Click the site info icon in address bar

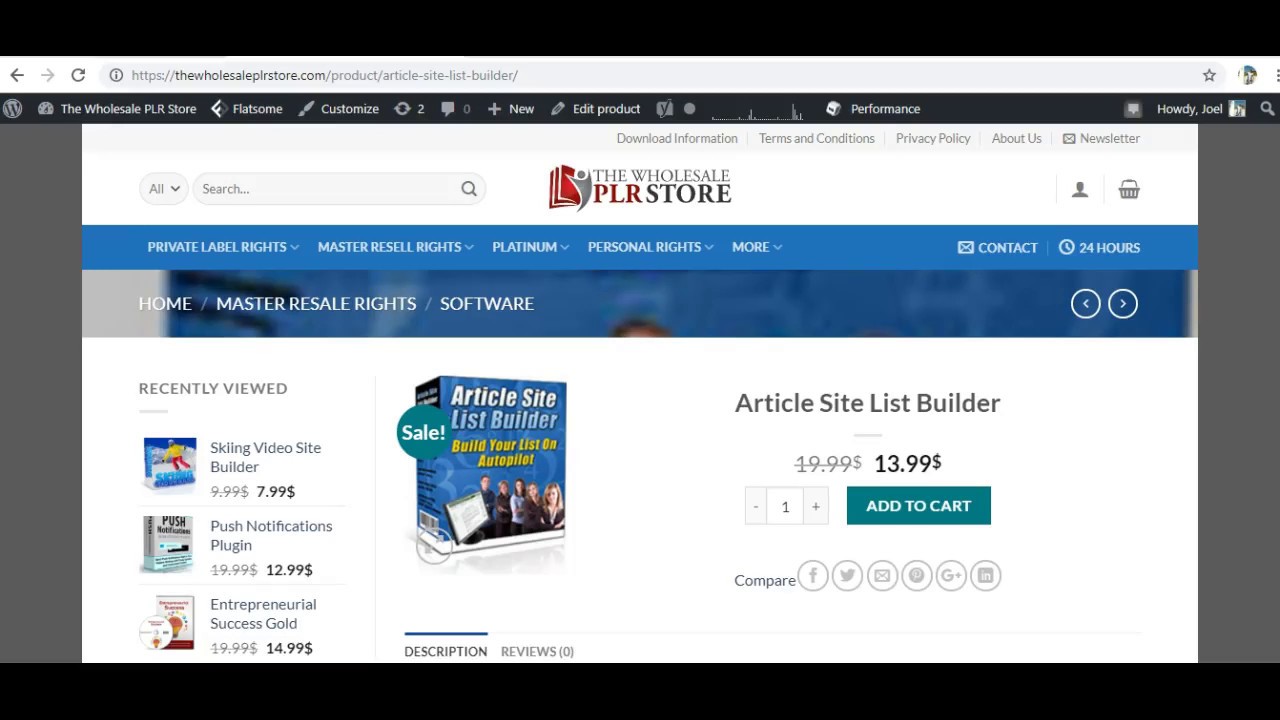click(116, 75)
